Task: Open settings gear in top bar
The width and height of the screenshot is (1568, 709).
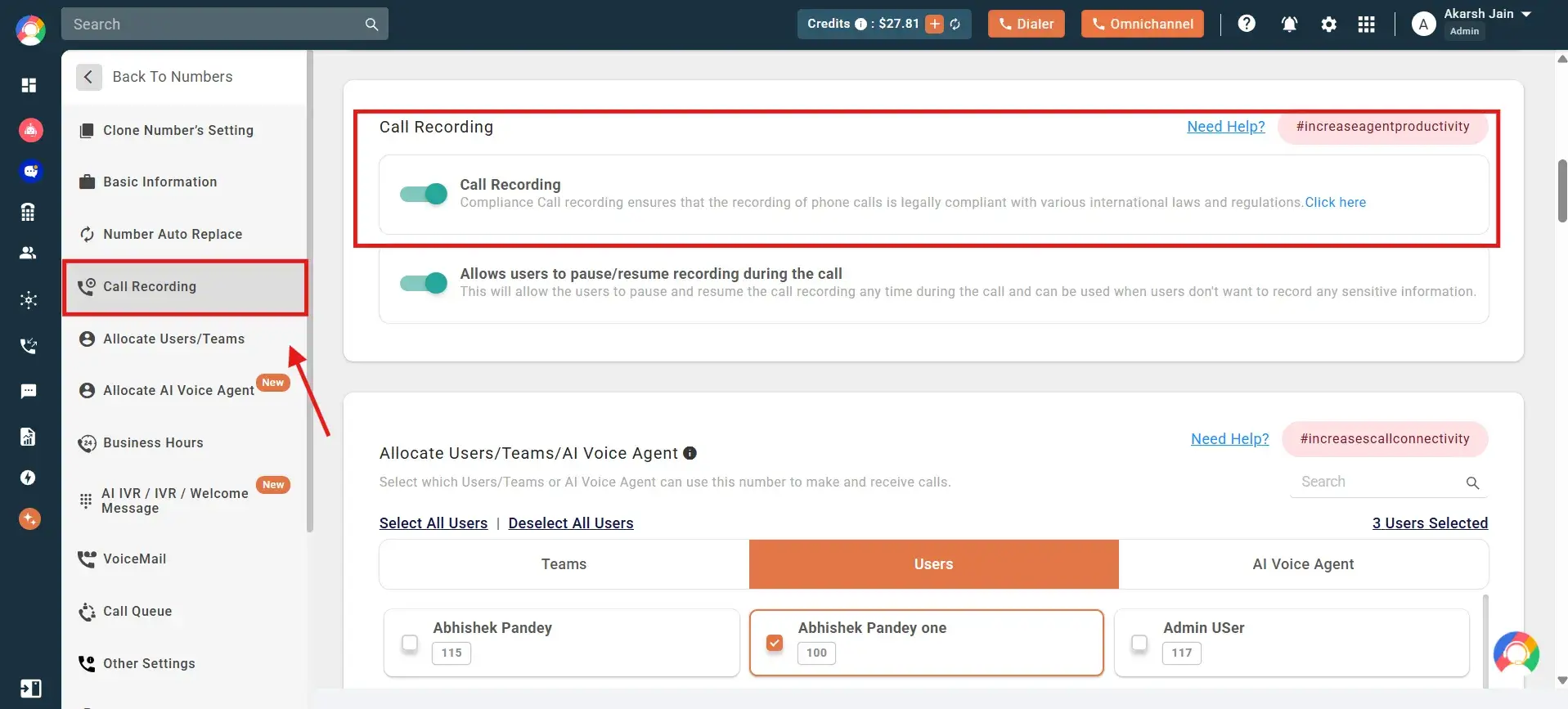Action: [1329, 25]
